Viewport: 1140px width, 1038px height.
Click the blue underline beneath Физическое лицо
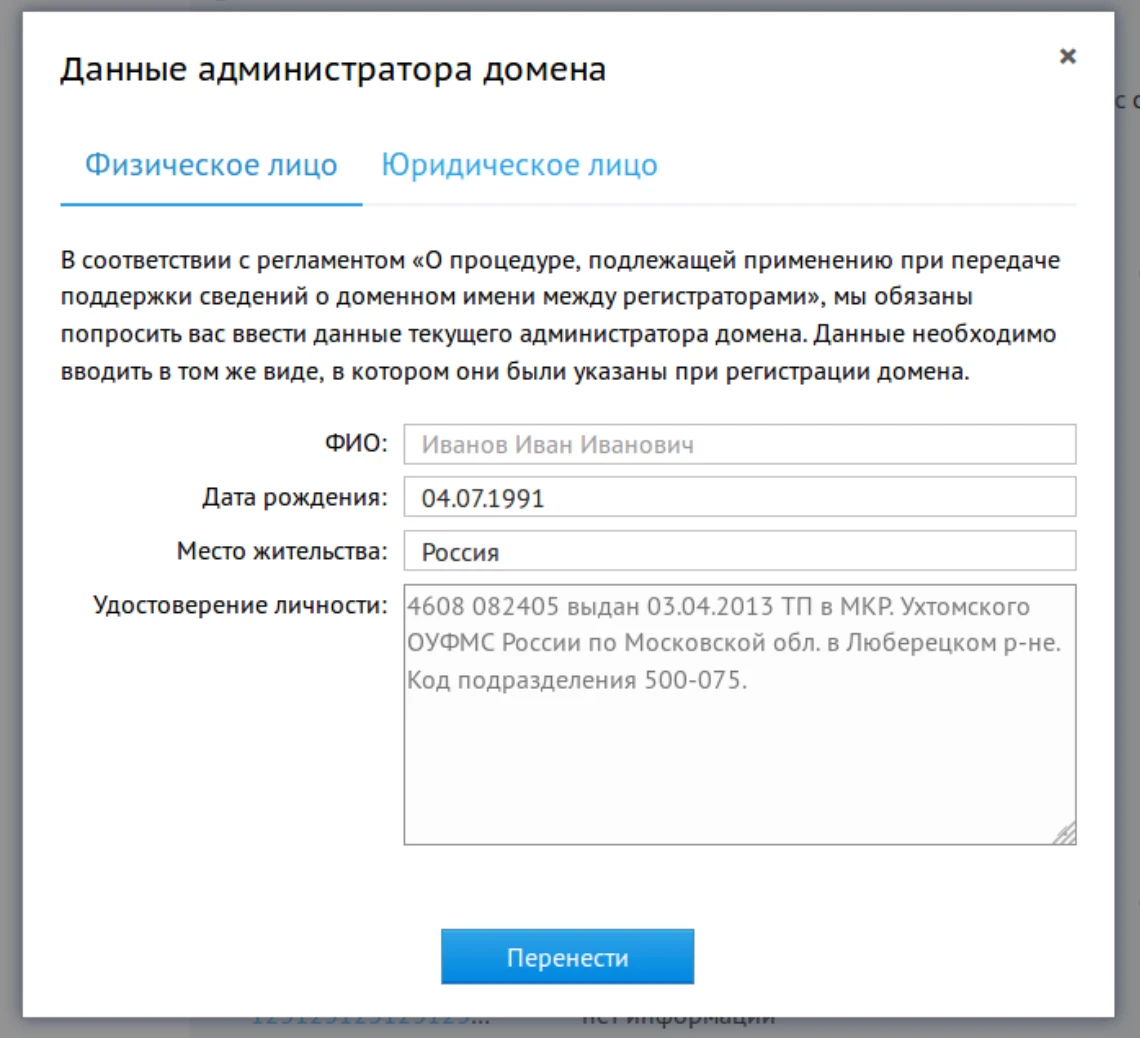pos(211,204)
